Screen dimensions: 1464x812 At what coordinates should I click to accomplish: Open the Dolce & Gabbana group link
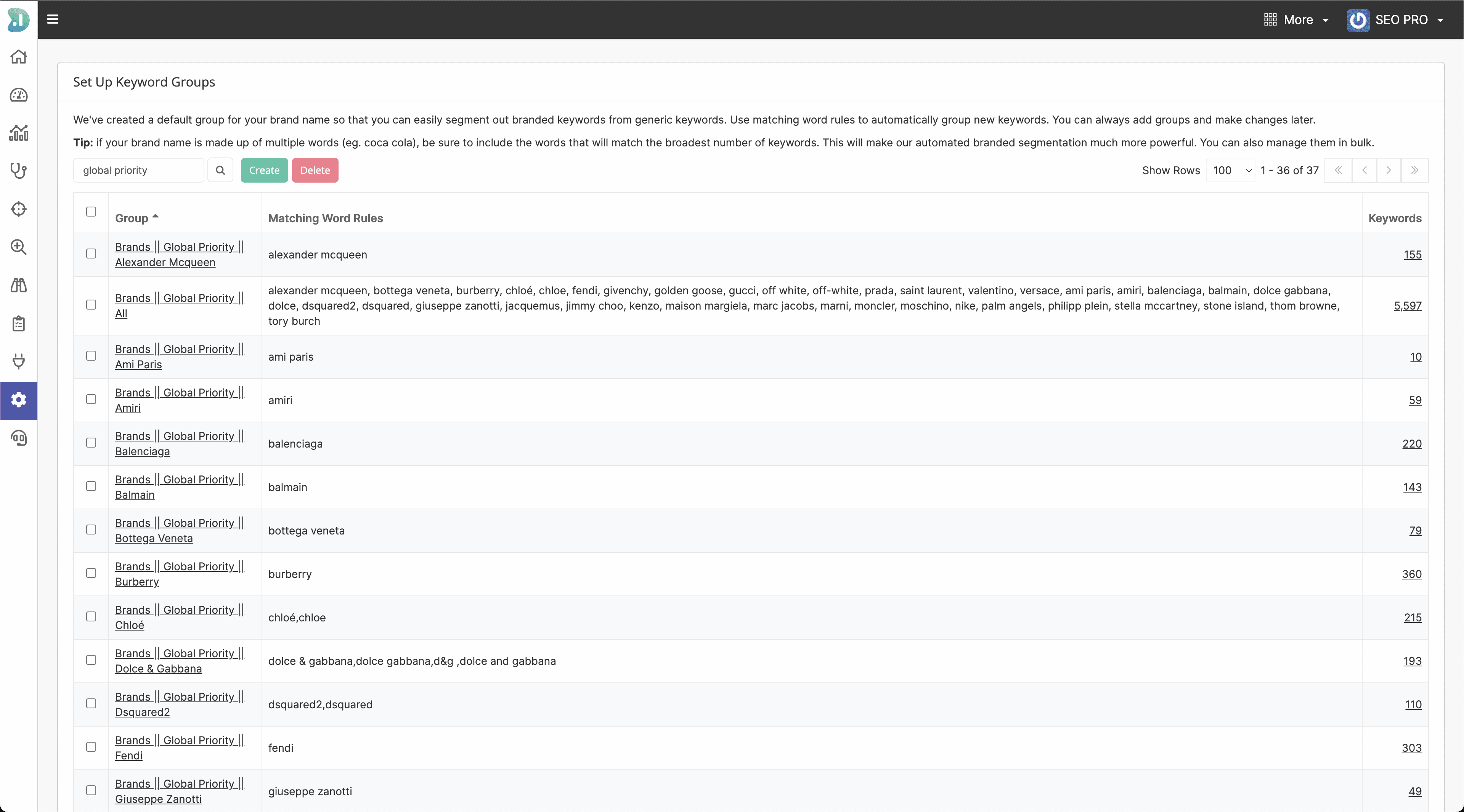pyautogui.click(x=180, y=661)
